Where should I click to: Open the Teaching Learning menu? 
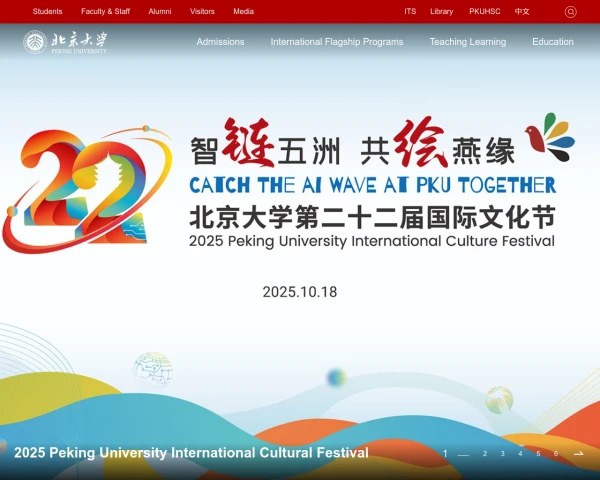click(x=468, y=42)
